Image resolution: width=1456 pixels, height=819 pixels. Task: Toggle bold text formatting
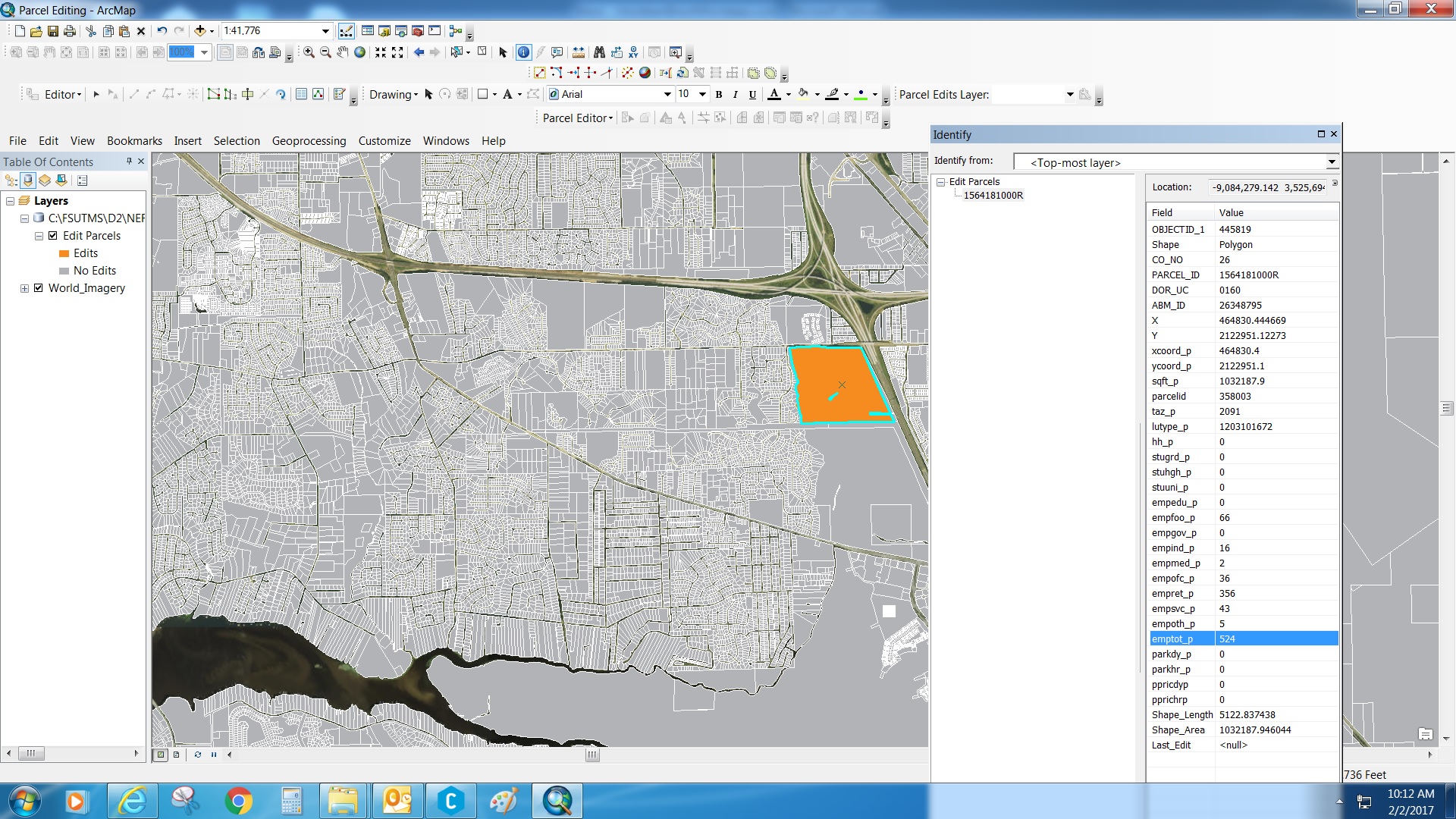coord(719,95)
